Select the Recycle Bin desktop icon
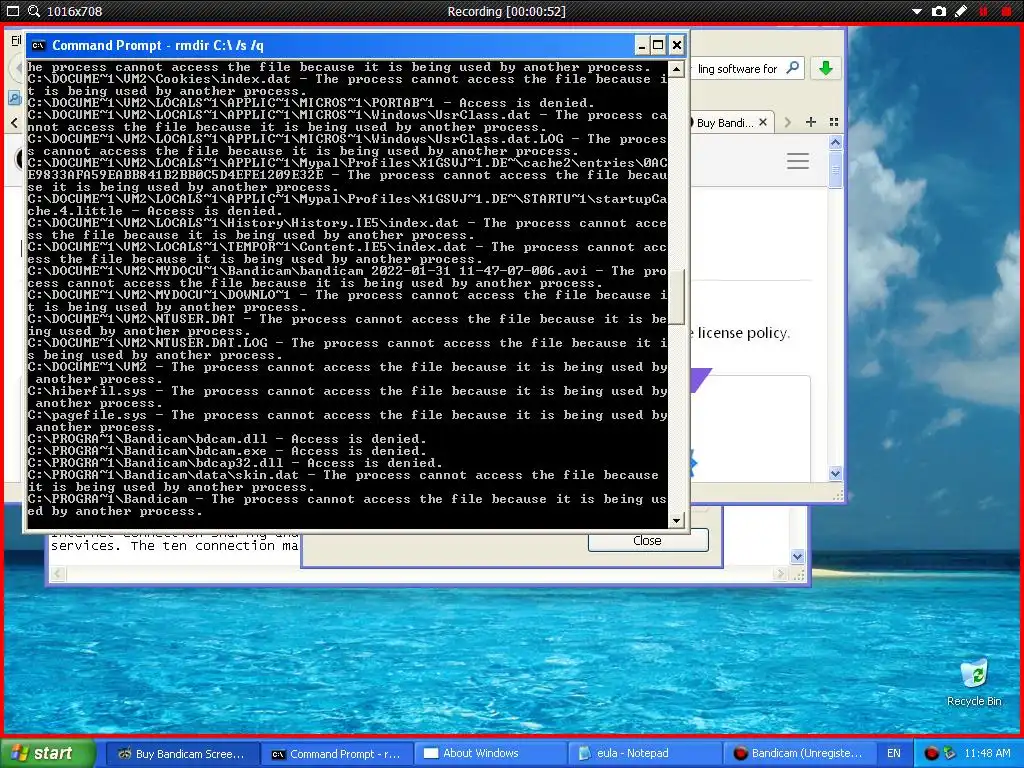1024x768 pixels. [974, 682]
